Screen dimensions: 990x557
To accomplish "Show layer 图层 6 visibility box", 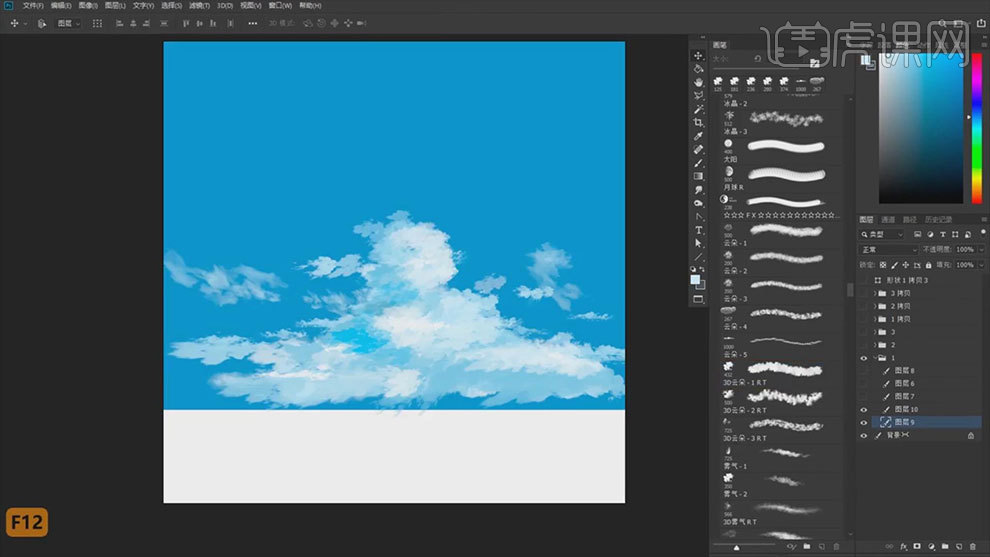I will (864, 383).
